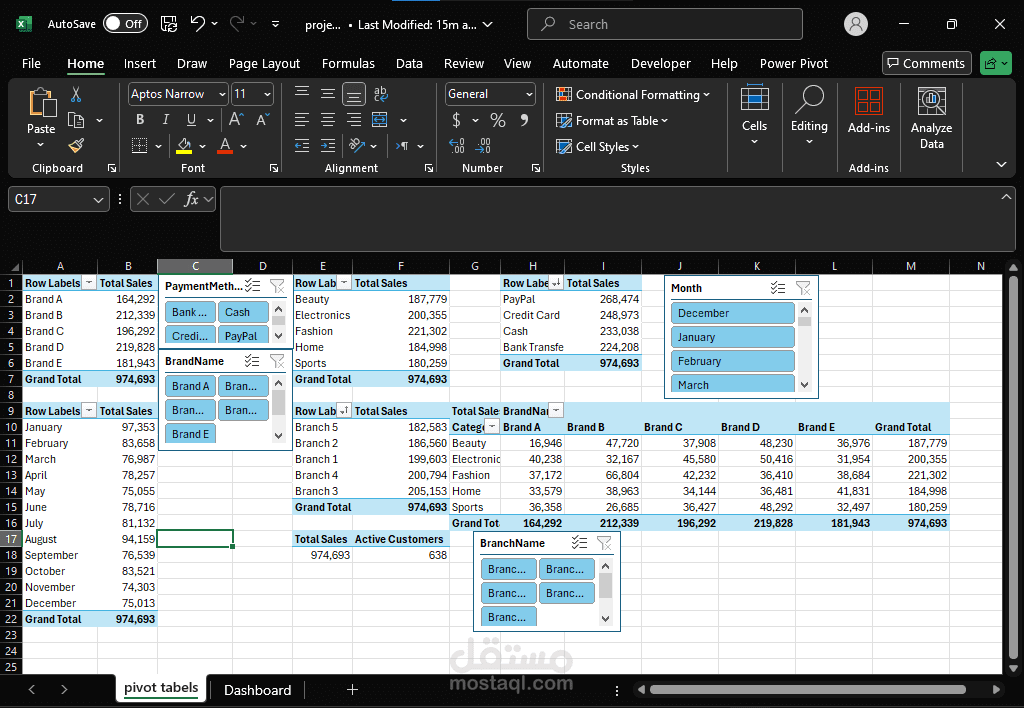Toggle multi-select on the PaymentMethod slicer

253,286
